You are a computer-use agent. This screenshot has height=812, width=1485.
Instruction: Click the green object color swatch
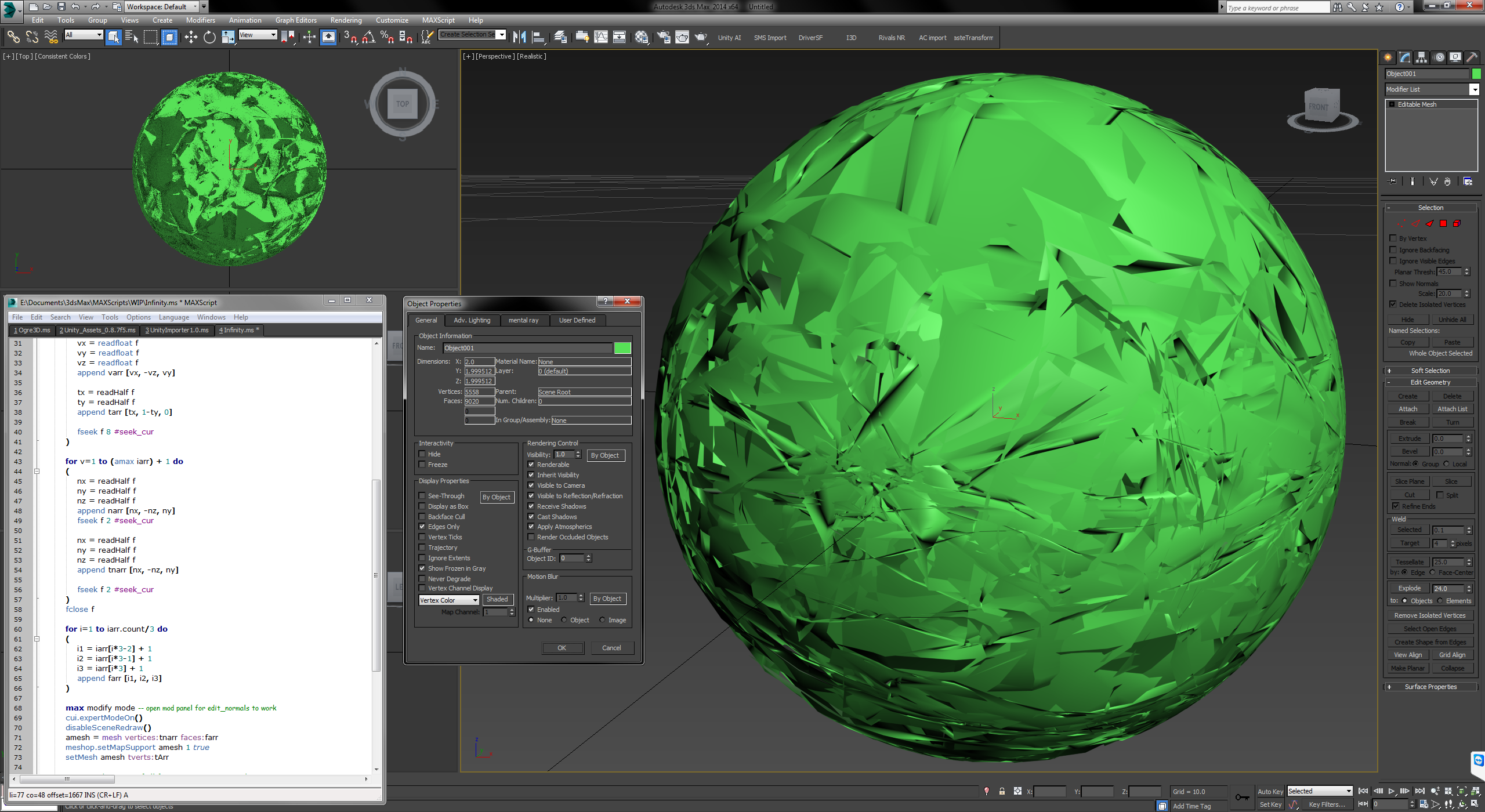pos(622,348)
